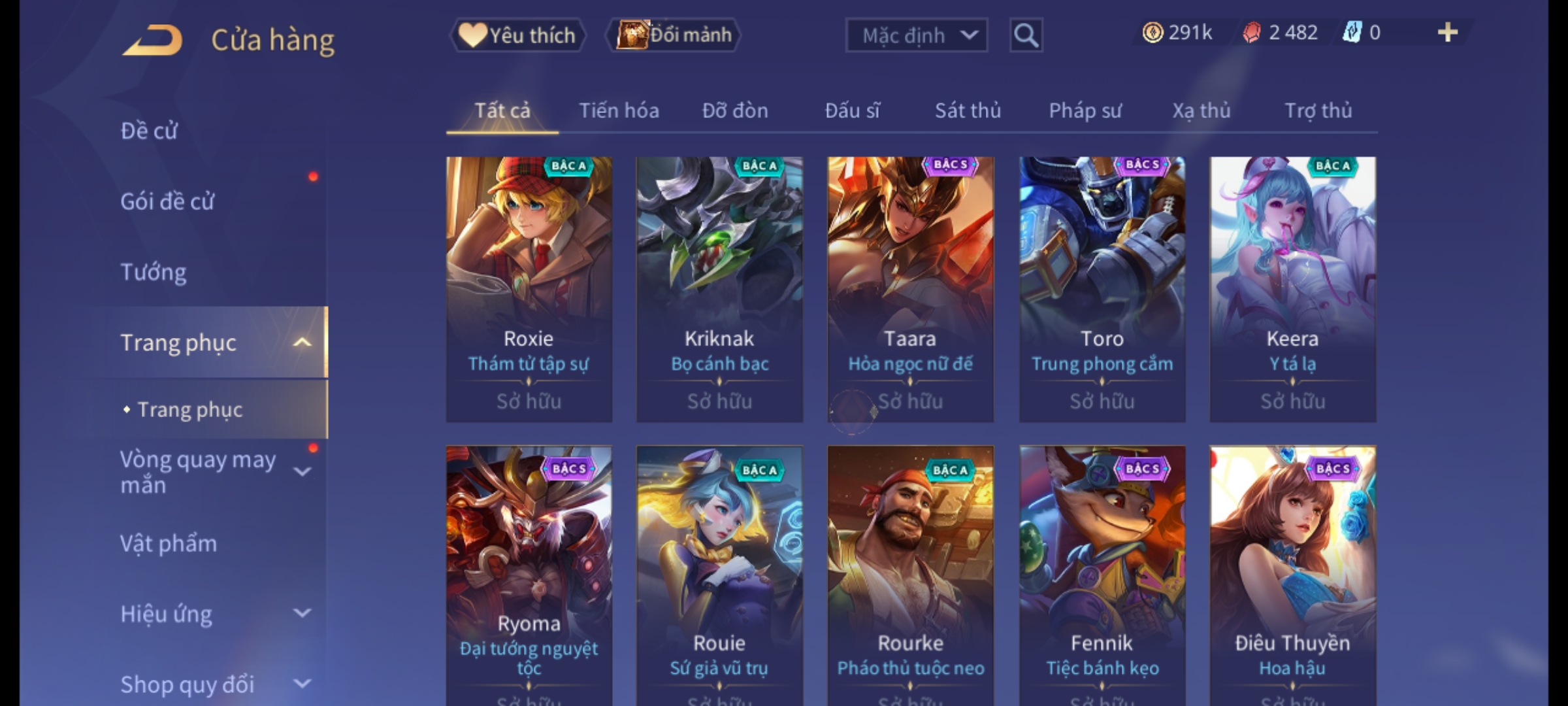Expand Vòng quay may mắn section
Screen dimensions: 1568x706
pyautogui.click(x=302, y=471)
